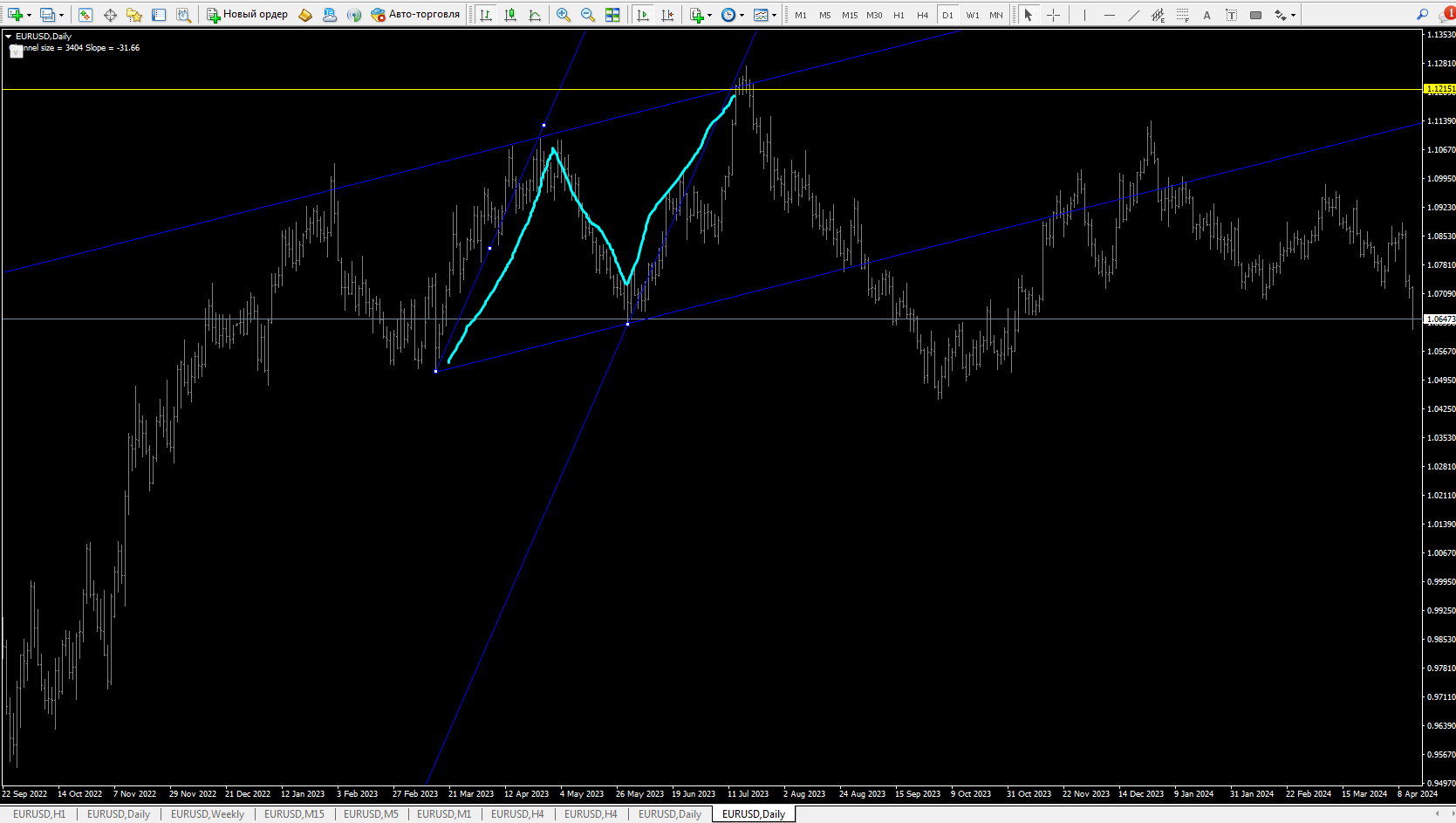1456x823 pixels.
Task: Toggle chart auto scroll
Action: pos(643,15)
